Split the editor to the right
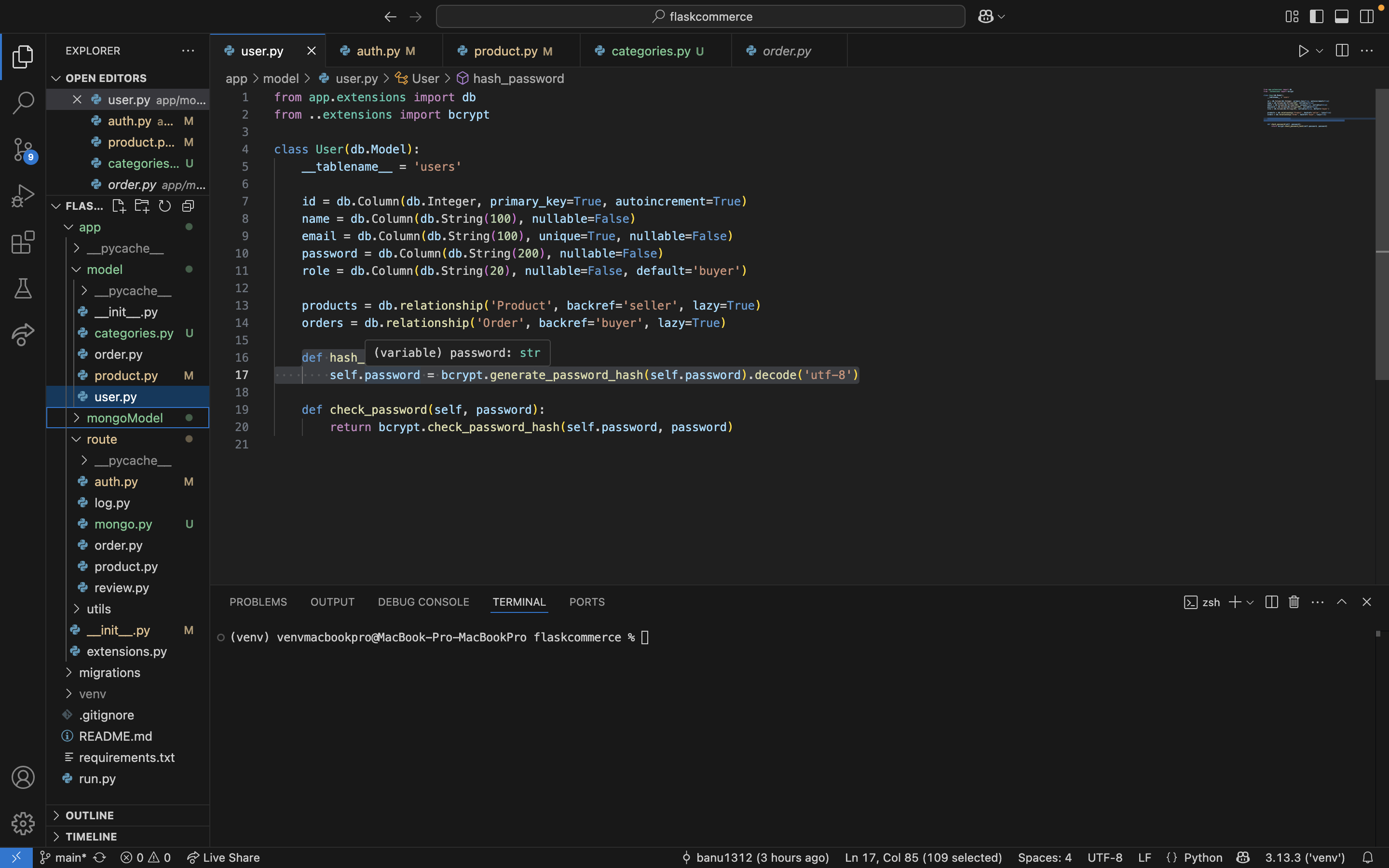Image resolution: width=1389 pixels, height=868 pixels. click(x=1342, y=51)
